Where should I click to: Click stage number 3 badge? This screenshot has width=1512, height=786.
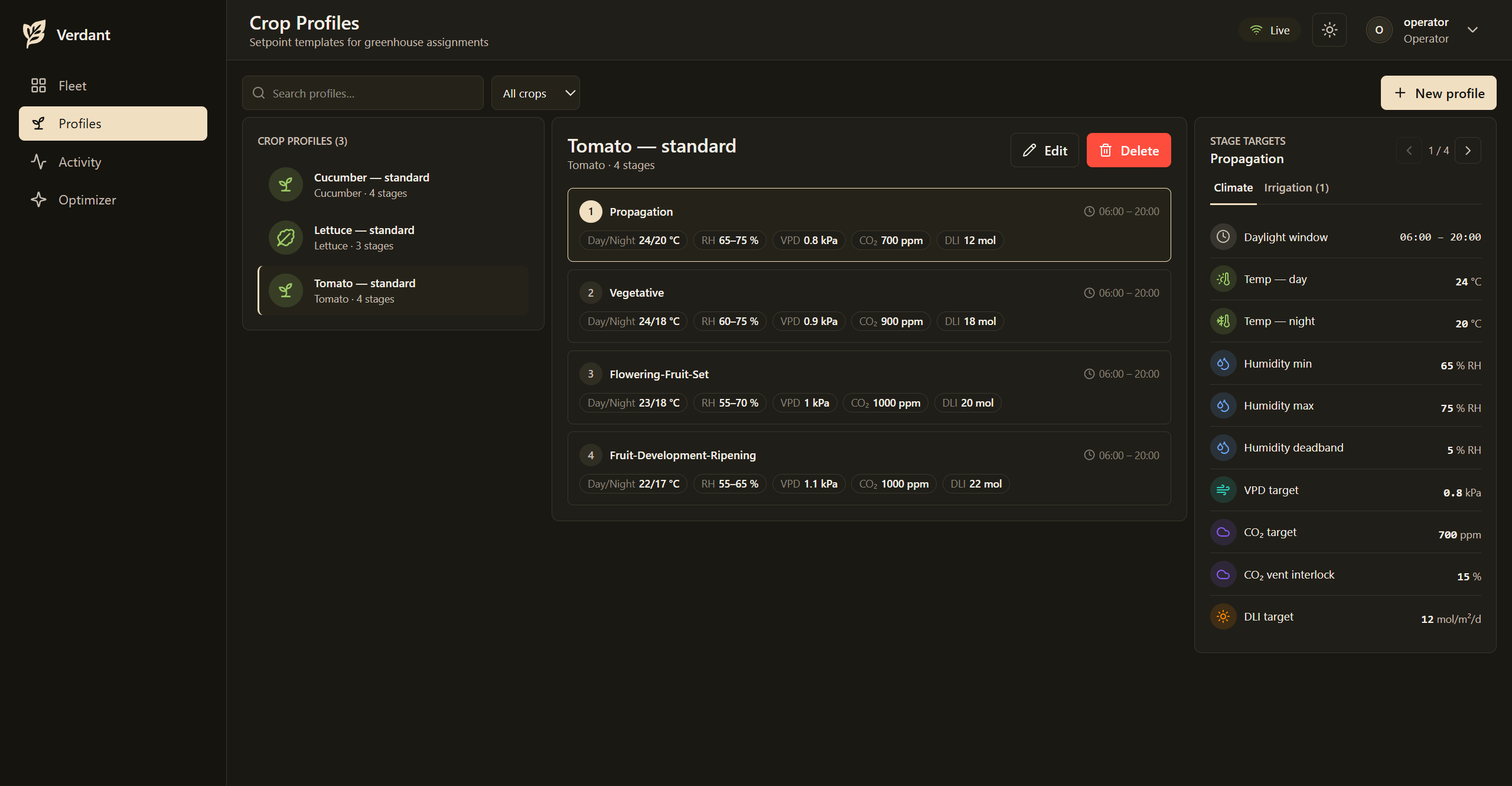[591, 374]
